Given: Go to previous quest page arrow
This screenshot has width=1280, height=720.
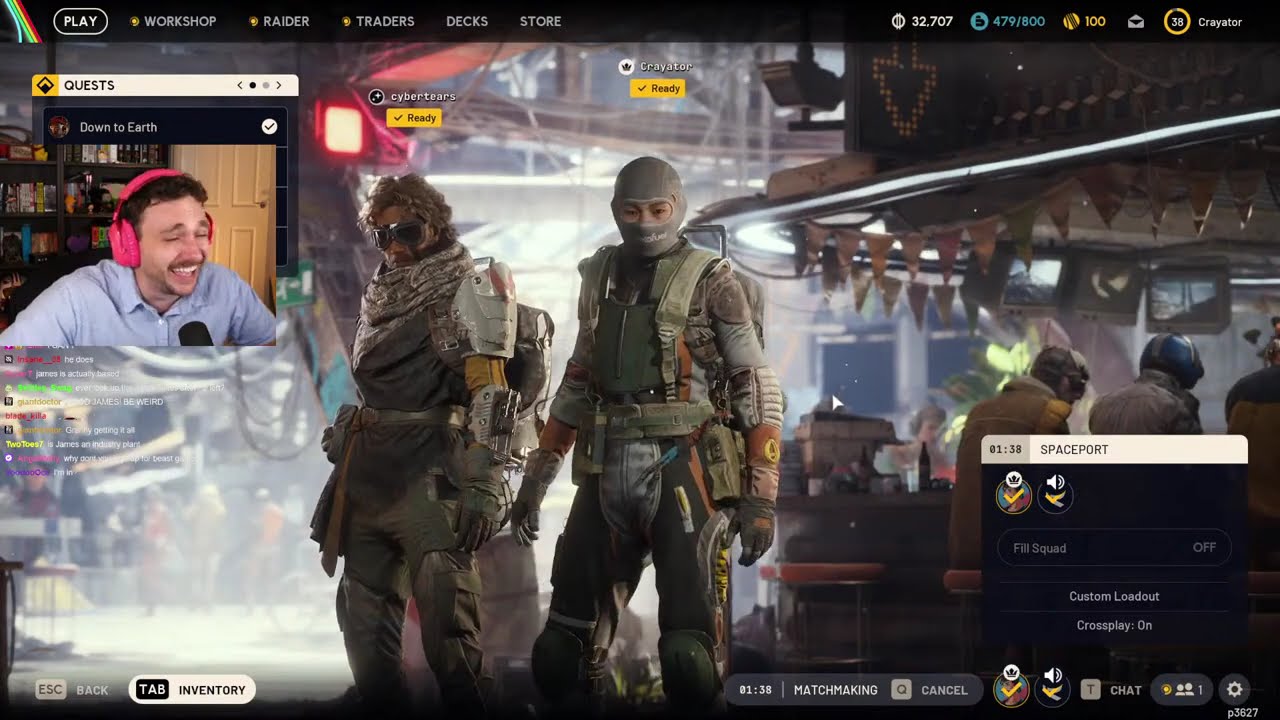Looking at the screenshot, I should 240,85.
